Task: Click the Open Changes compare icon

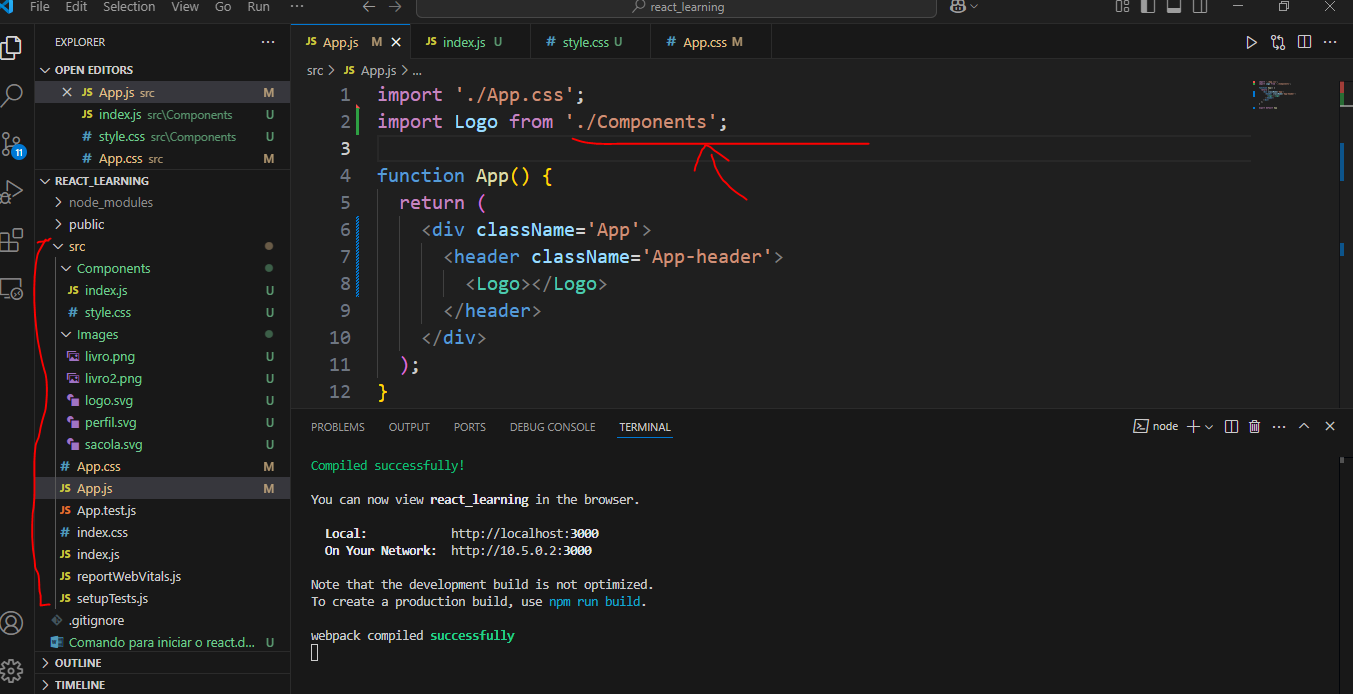Action: (1278, 42)
